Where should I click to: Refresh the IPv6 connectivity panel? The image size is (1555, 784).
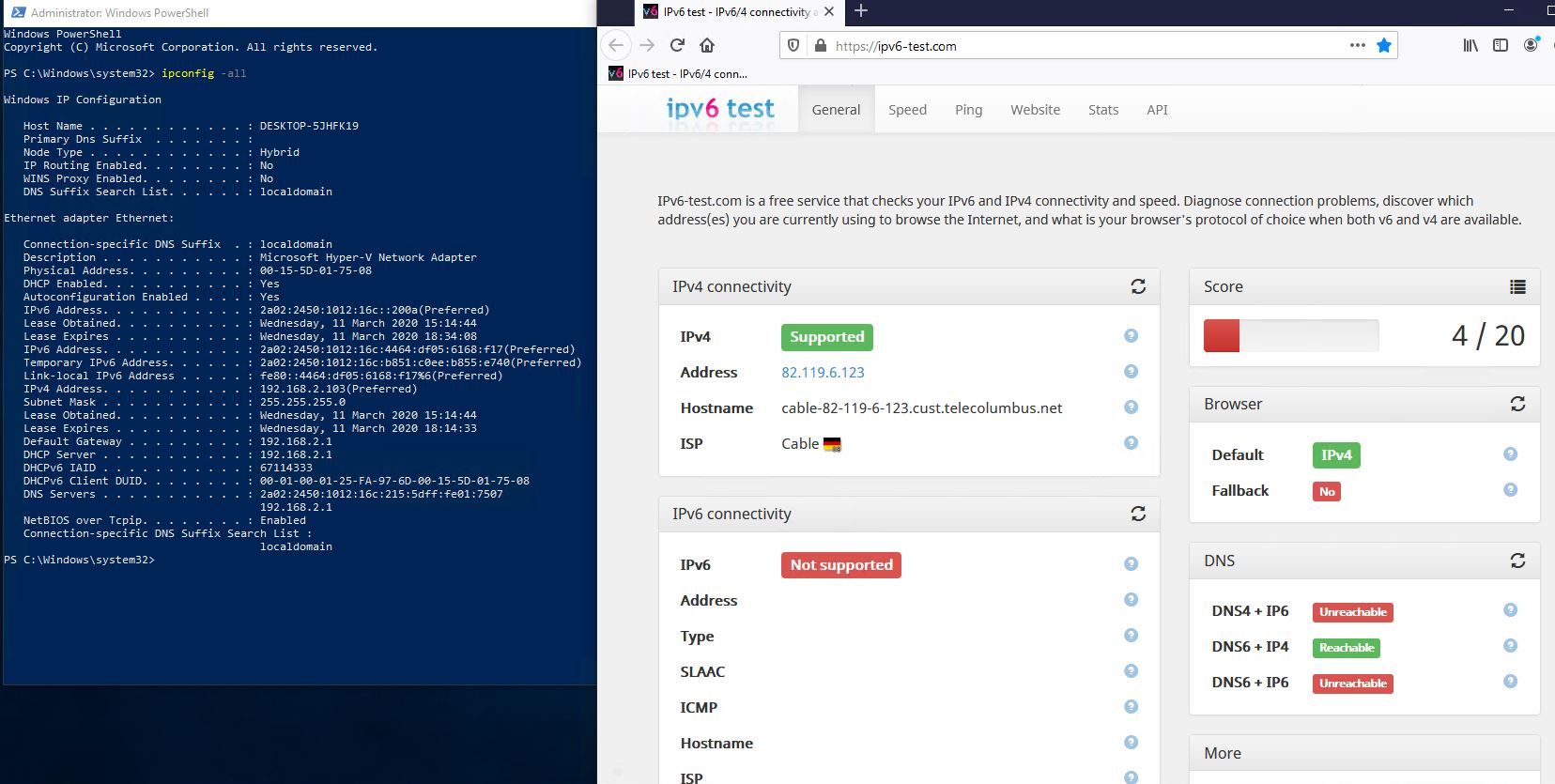(1138, 514)
